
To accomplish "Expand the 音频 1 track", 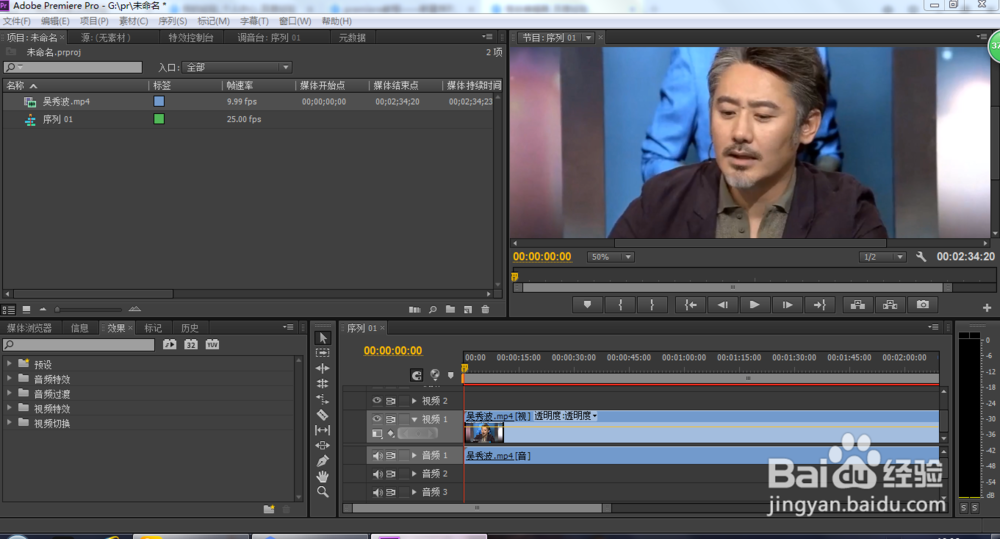I will [x=414, y=455].
